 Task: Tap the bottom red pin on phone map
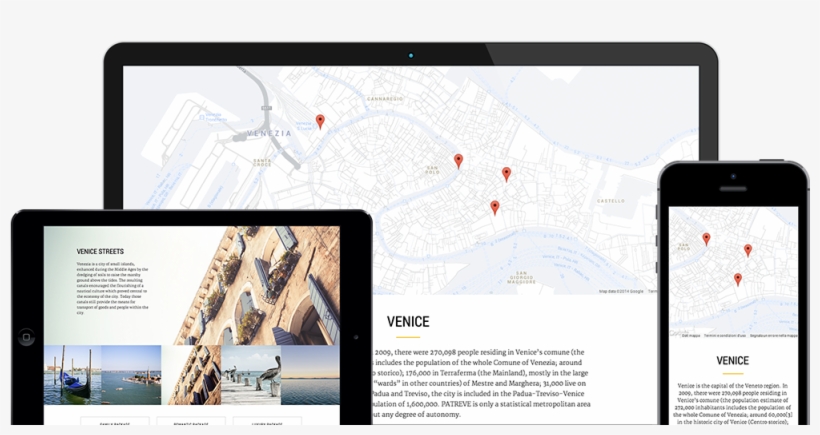pyautogui.click(x=738, y=280)
